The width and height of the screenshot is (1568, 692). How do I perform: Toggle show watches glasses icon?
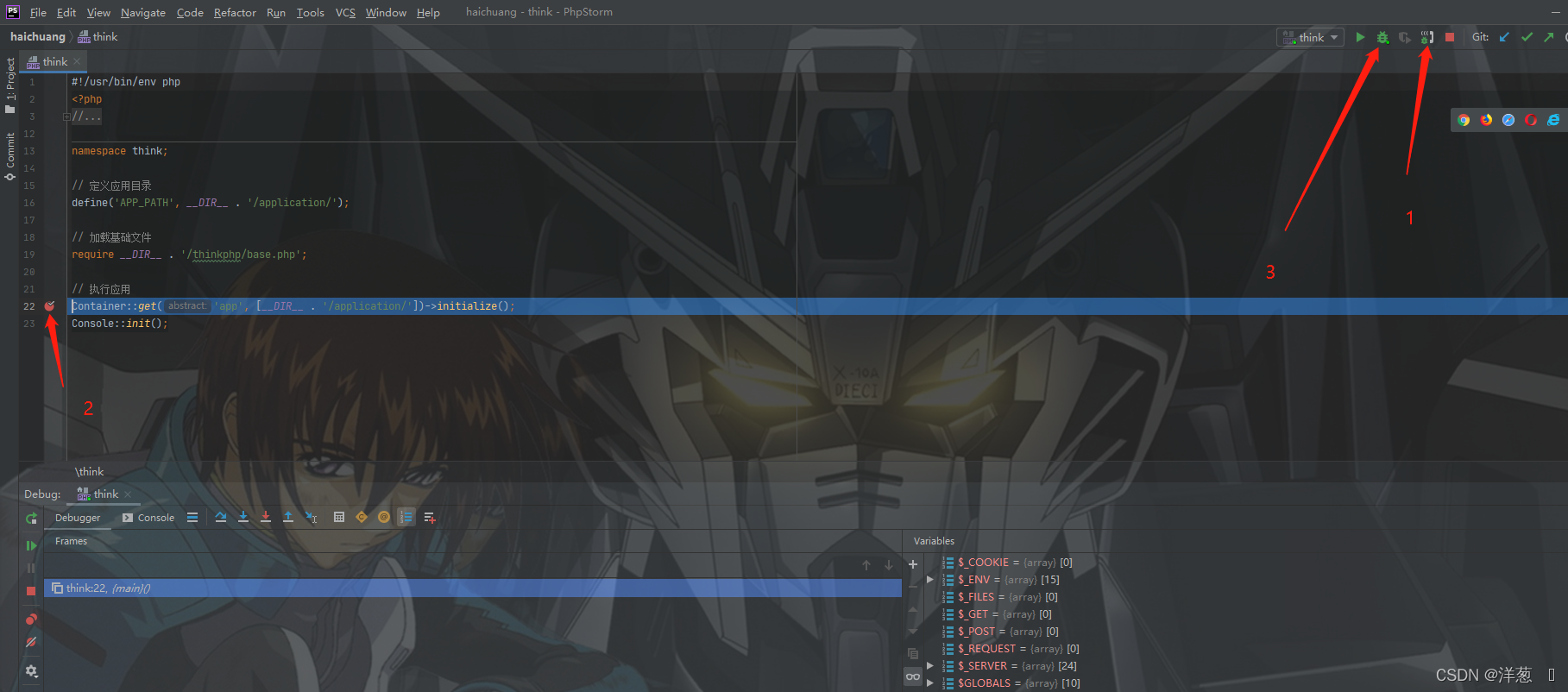point(913,676)
